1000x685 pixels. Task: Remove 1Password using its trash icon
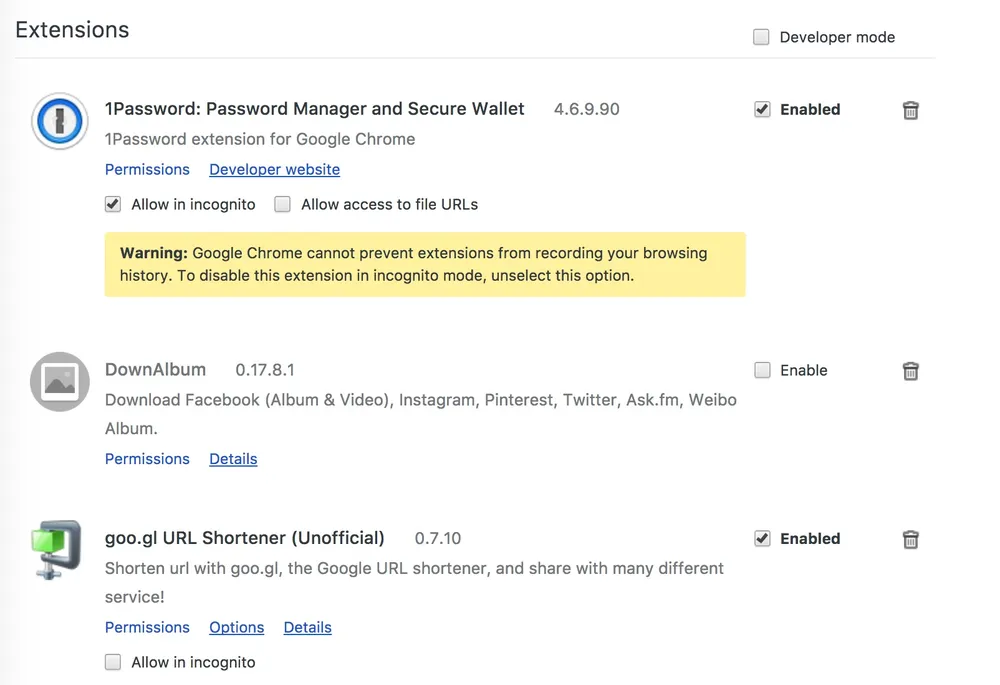coord(910,110)
